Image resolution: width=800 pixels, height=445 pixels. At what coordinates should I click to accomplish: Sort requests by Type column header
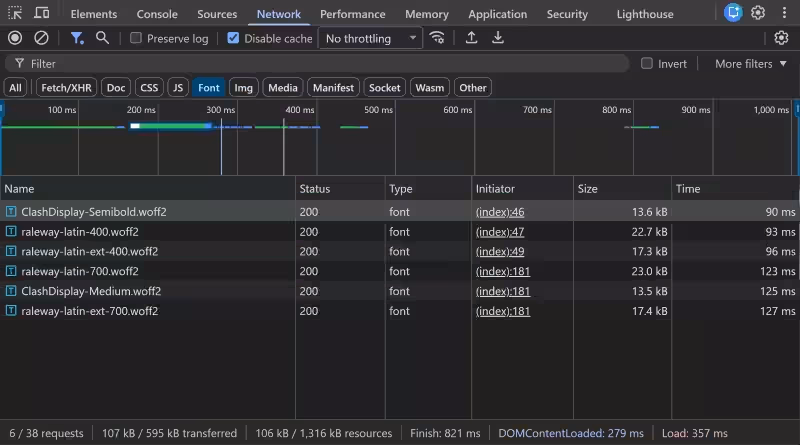tap(428, 189)
